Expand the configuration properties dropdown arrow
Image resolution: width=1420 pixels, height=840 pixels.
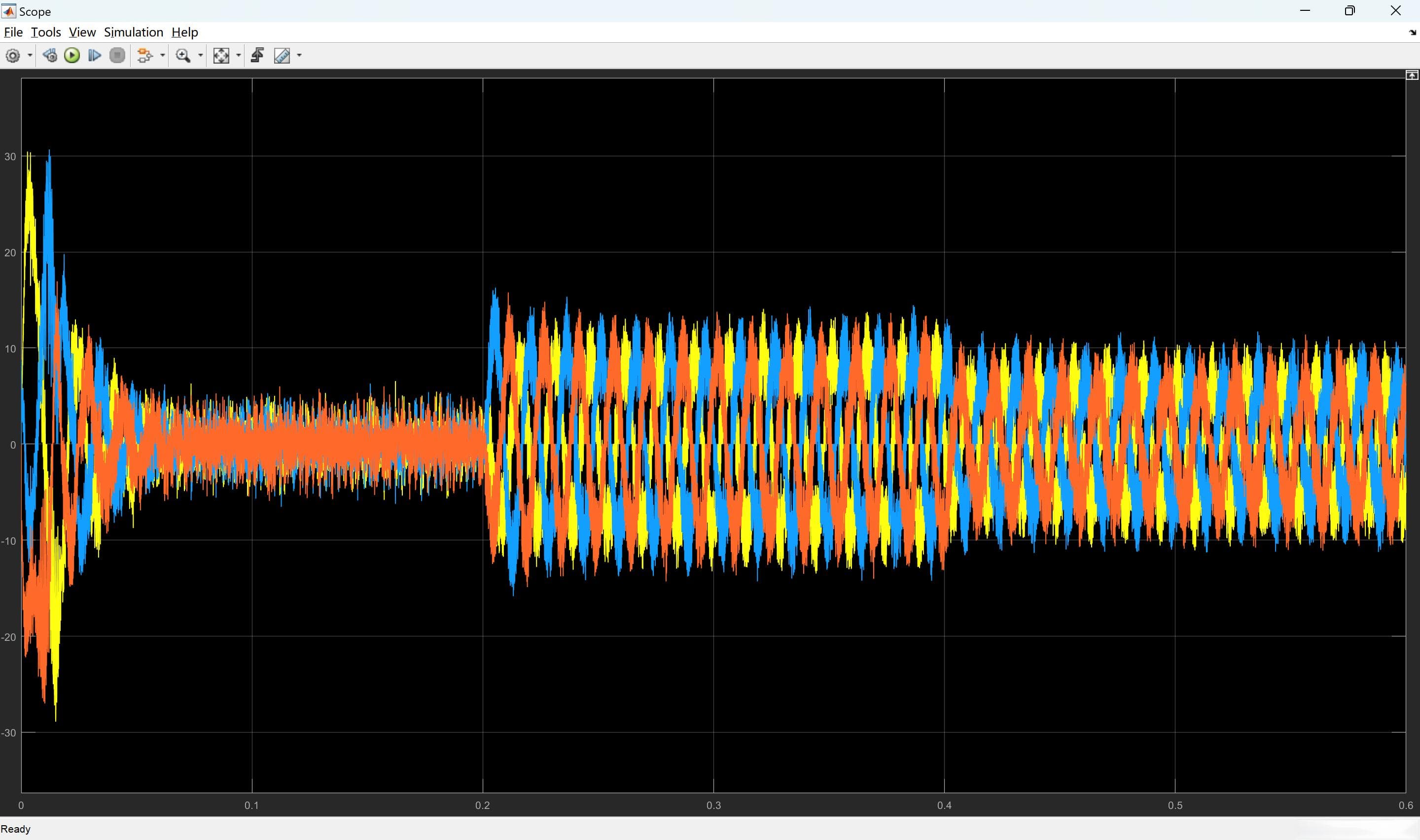click(30, 56)
